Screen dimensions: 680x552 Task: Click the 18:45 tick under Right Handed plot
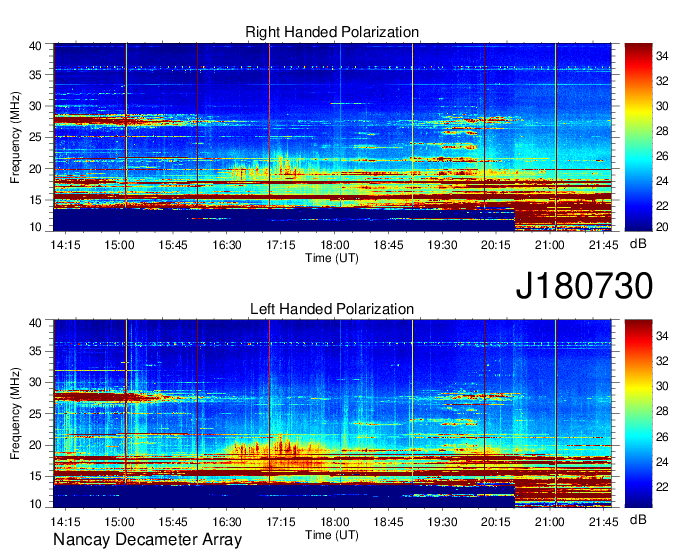389,245
